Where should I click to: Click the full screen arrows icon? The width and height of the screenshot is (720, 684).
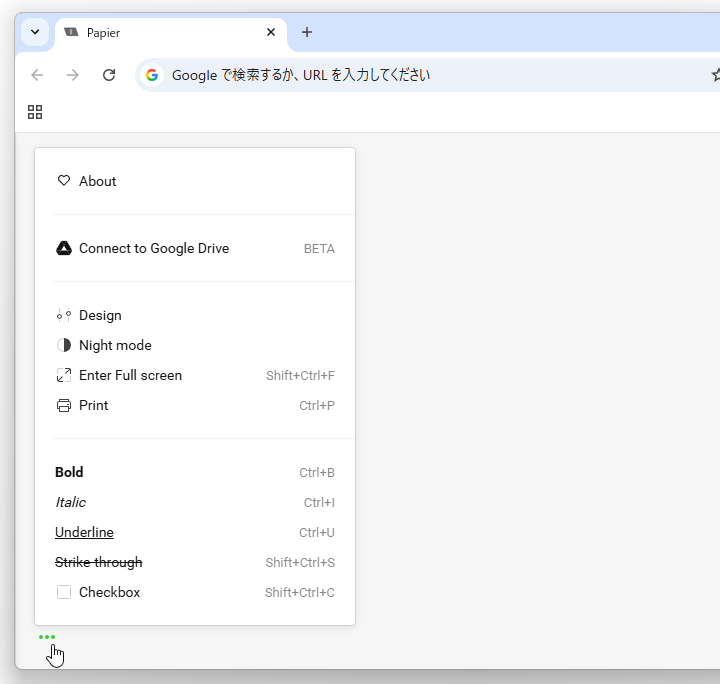click(x=64, y=375)
